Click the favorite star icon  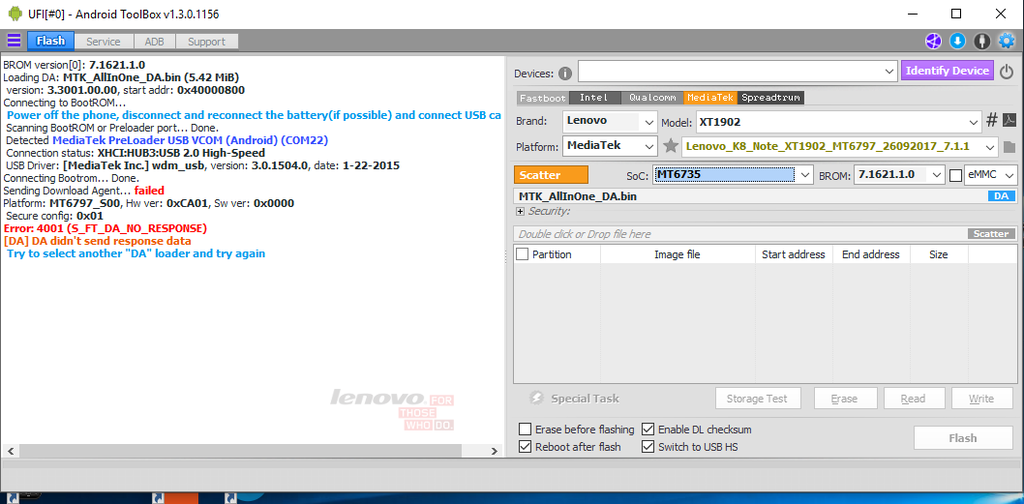(x=670, y=146)
